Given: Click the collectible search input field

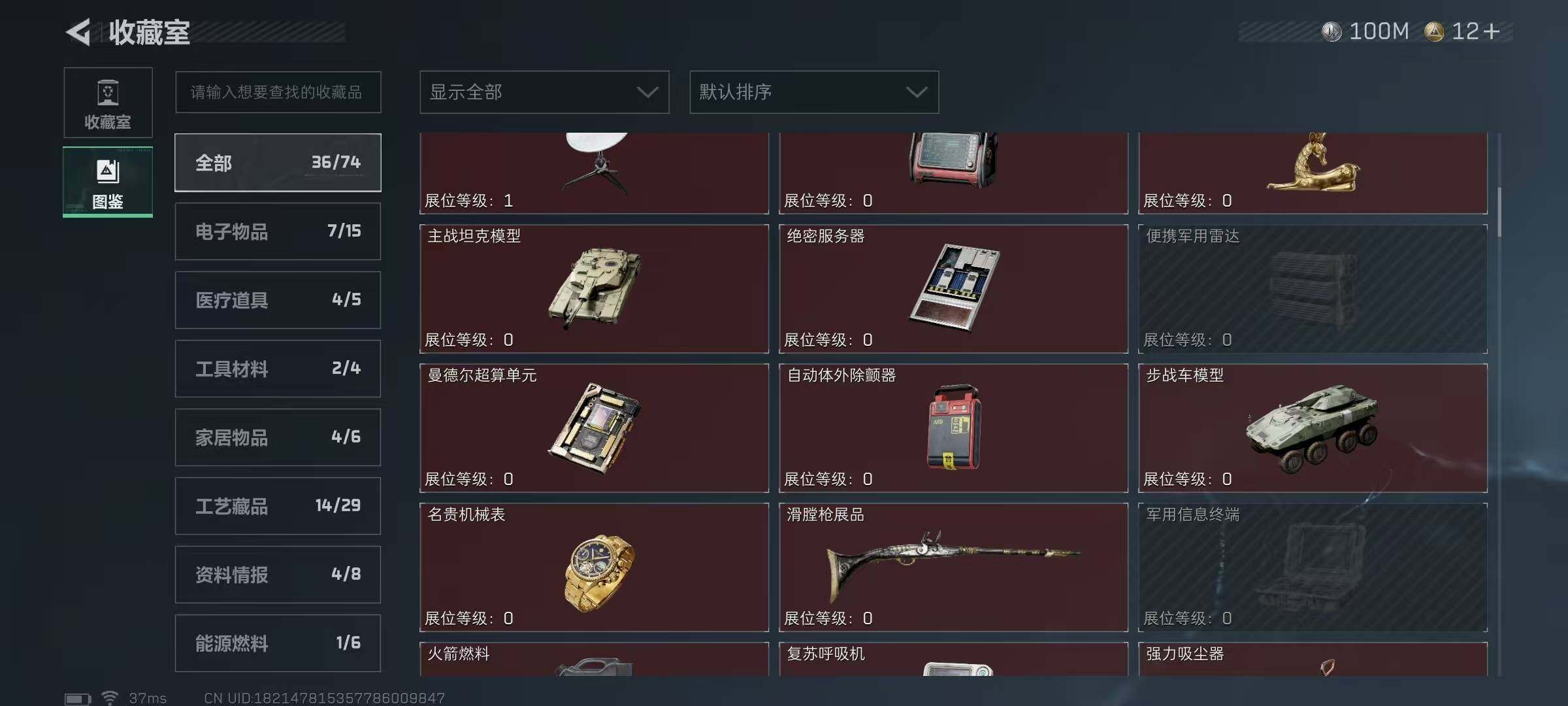Looking at the screenshot, I should (x=278, y=92).
